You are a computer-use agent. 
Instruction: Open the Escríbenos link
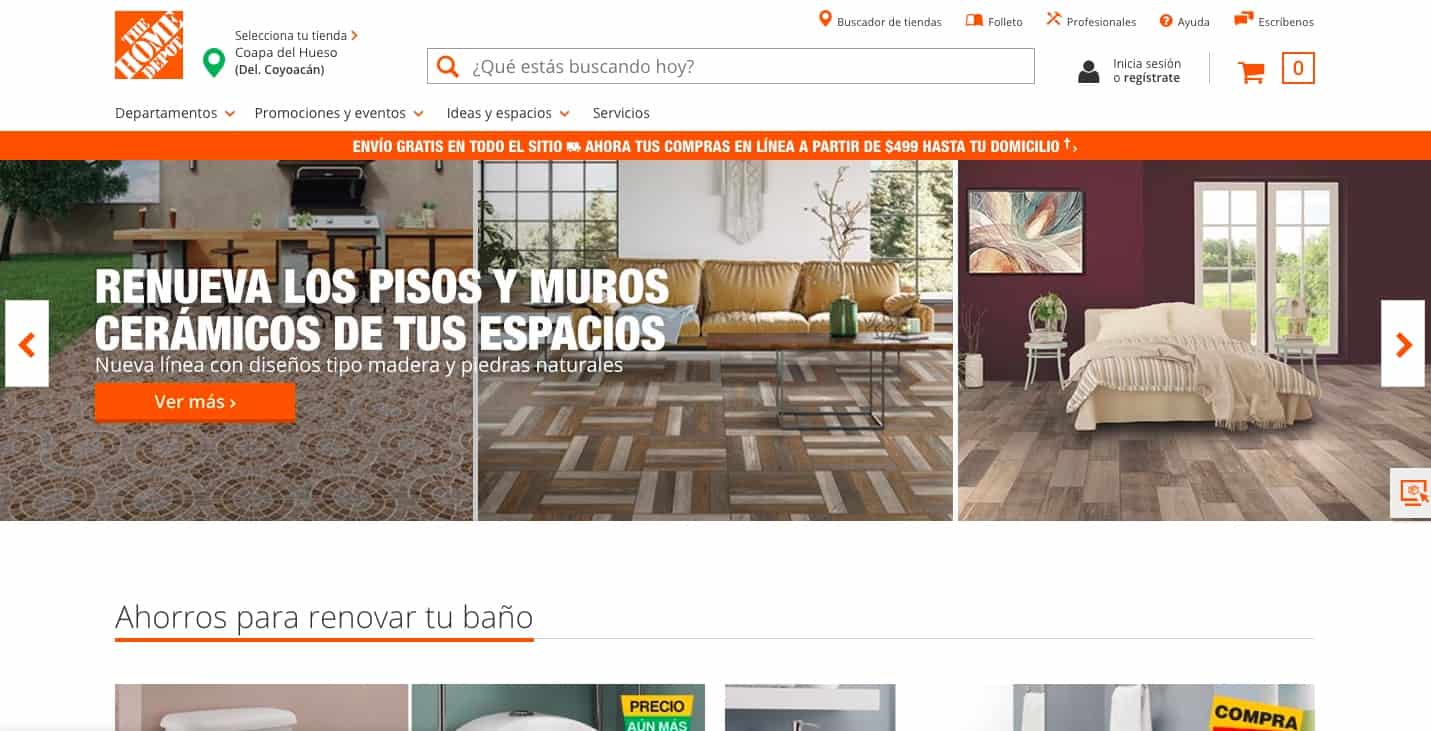pos(1286,22)
